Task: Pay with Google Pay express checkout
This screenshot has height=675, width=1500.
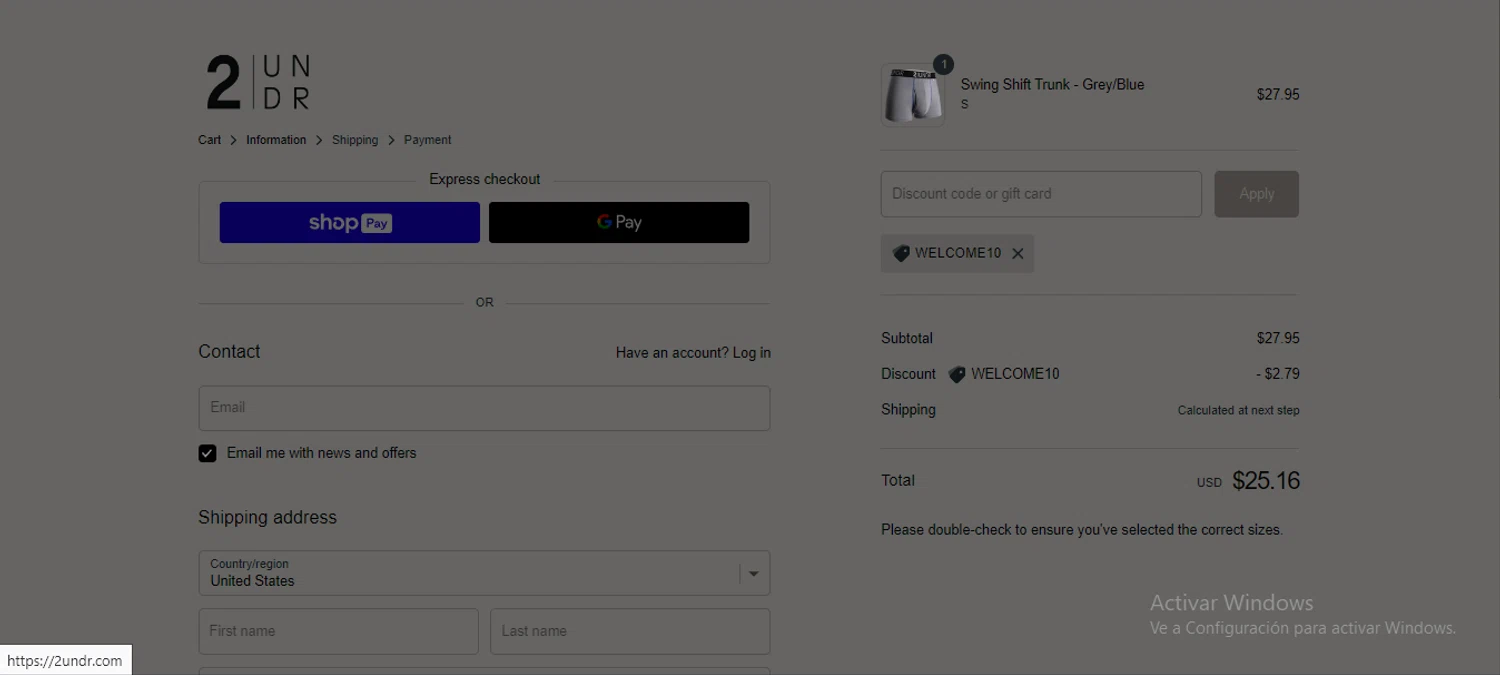Action: click(619, 222)
